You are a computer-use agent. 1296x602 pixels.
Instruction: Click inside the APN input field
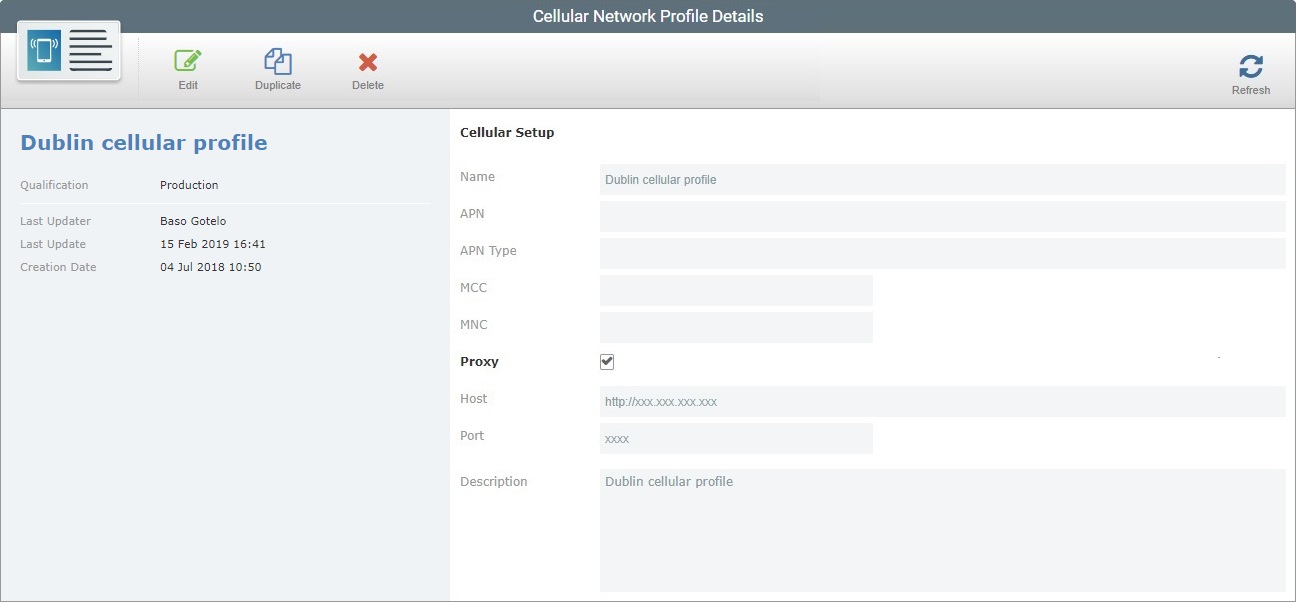(x=940, y=216)
